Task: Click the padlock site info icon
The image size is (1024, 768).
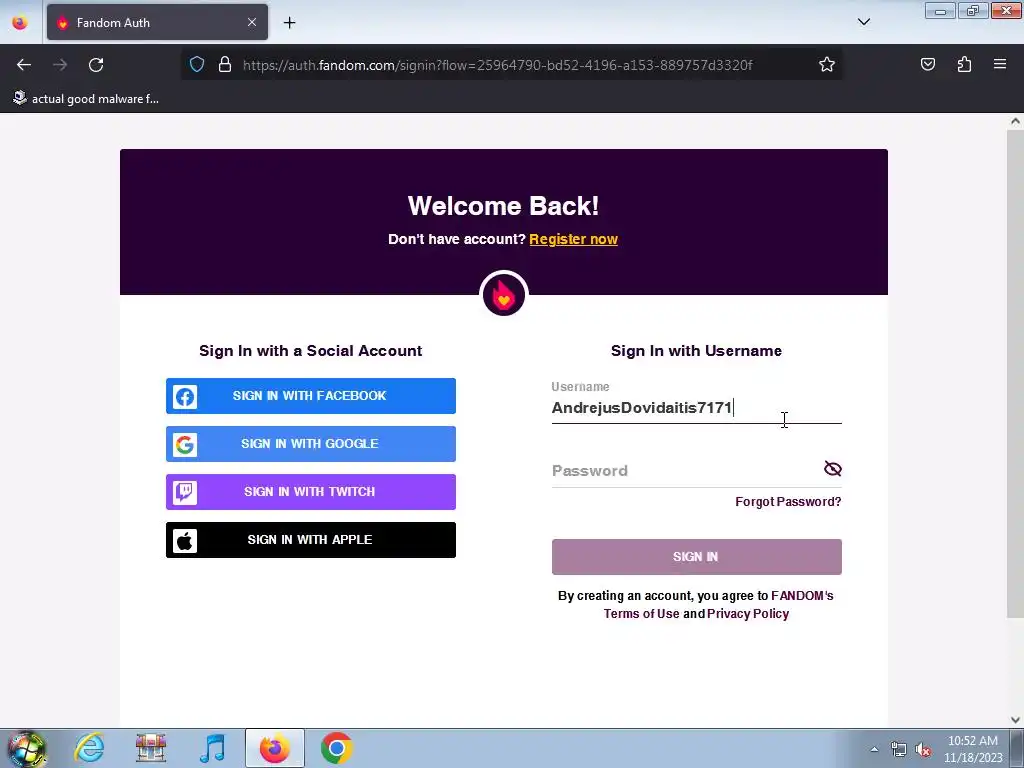Action: tap(225, 65)
